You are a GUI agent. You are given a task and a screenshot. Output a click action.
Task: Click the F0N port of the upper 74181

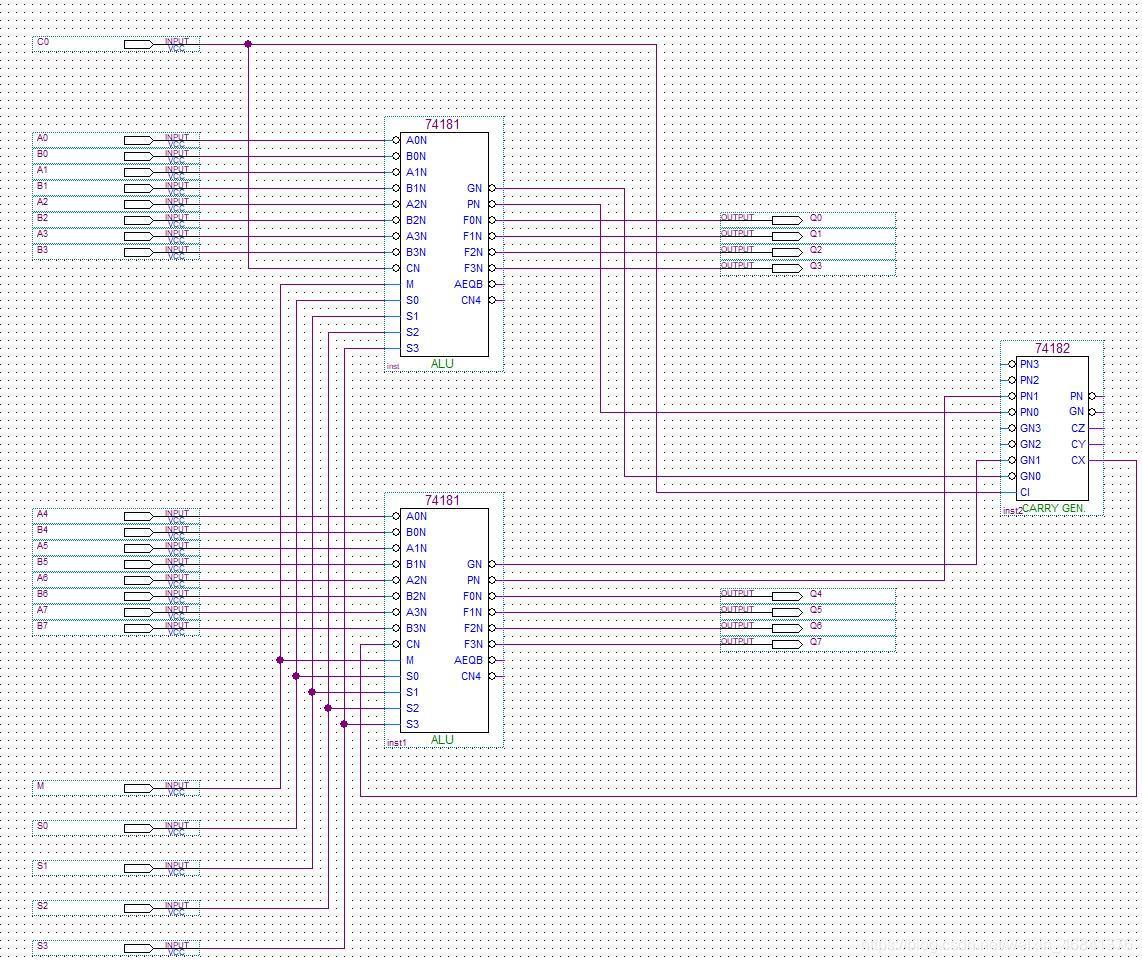(472, 220)
